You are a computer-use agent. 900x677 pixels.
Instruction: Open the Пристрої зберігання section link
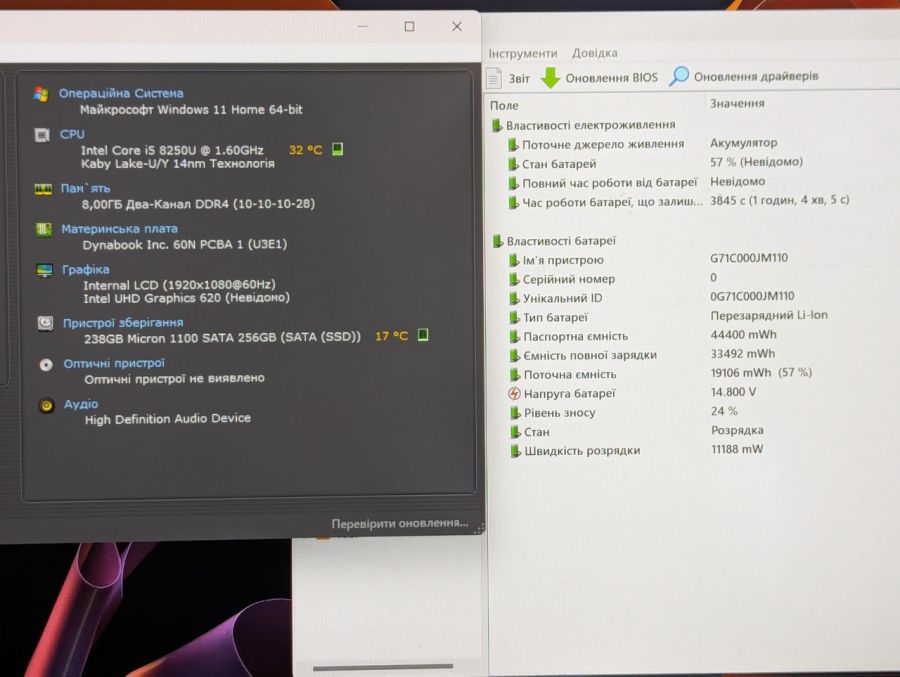(x=123, y=323)
